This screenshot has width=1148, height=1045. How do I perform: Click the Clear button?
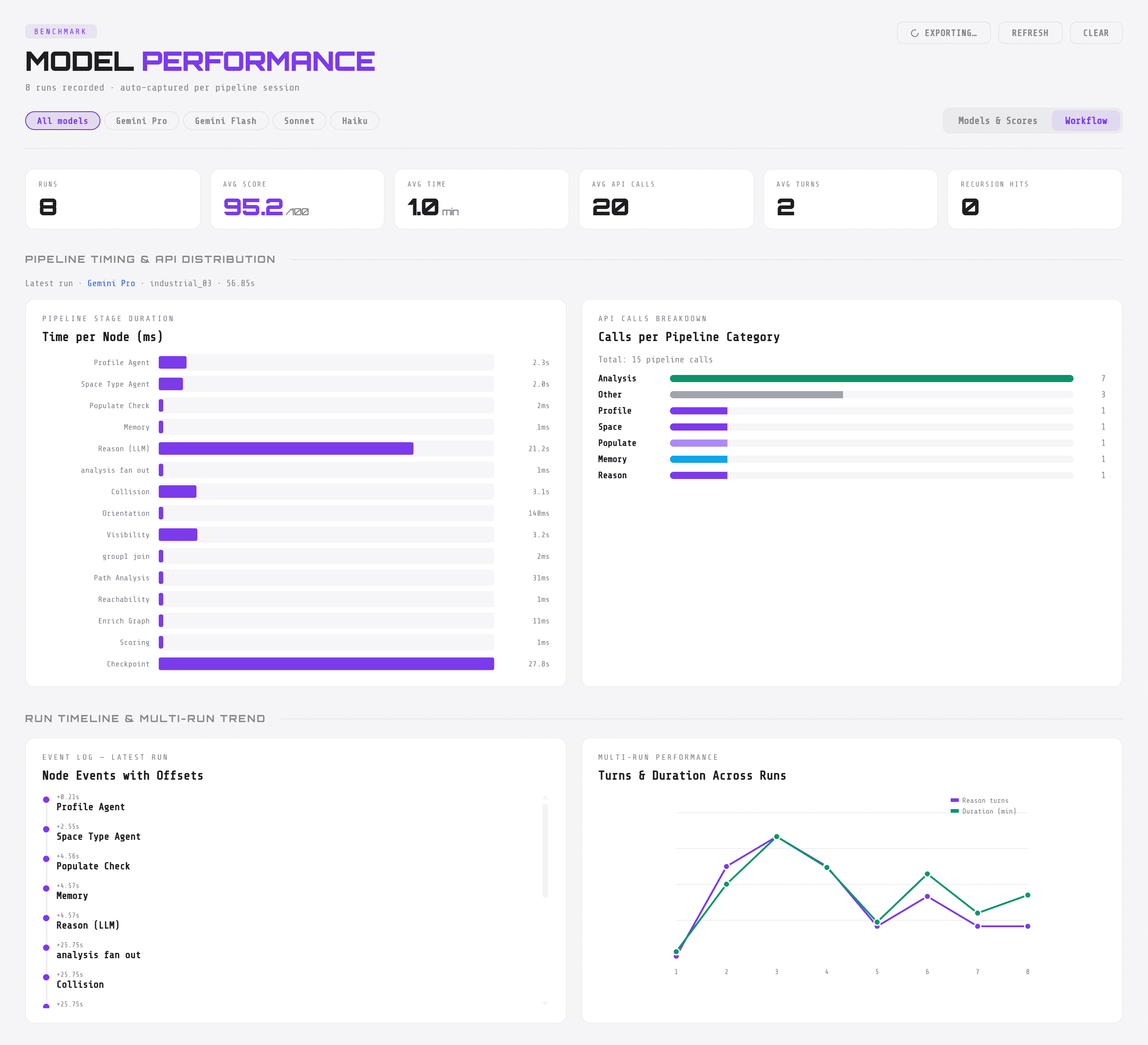1096,33
